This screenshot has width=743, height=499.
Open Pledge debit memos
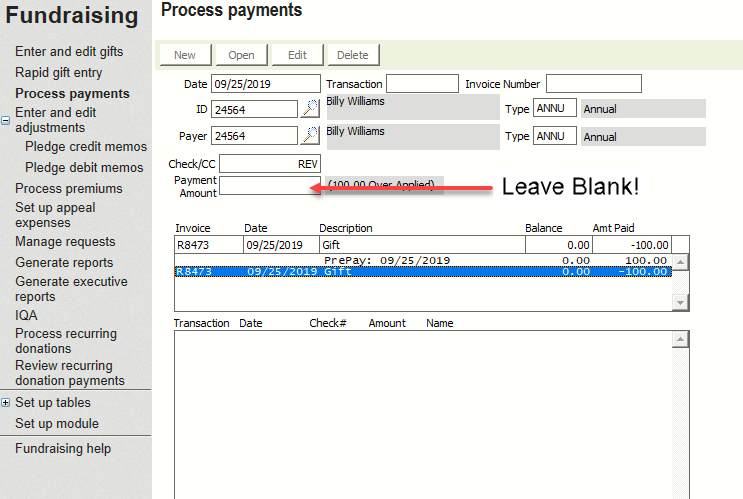click(84, 168)
